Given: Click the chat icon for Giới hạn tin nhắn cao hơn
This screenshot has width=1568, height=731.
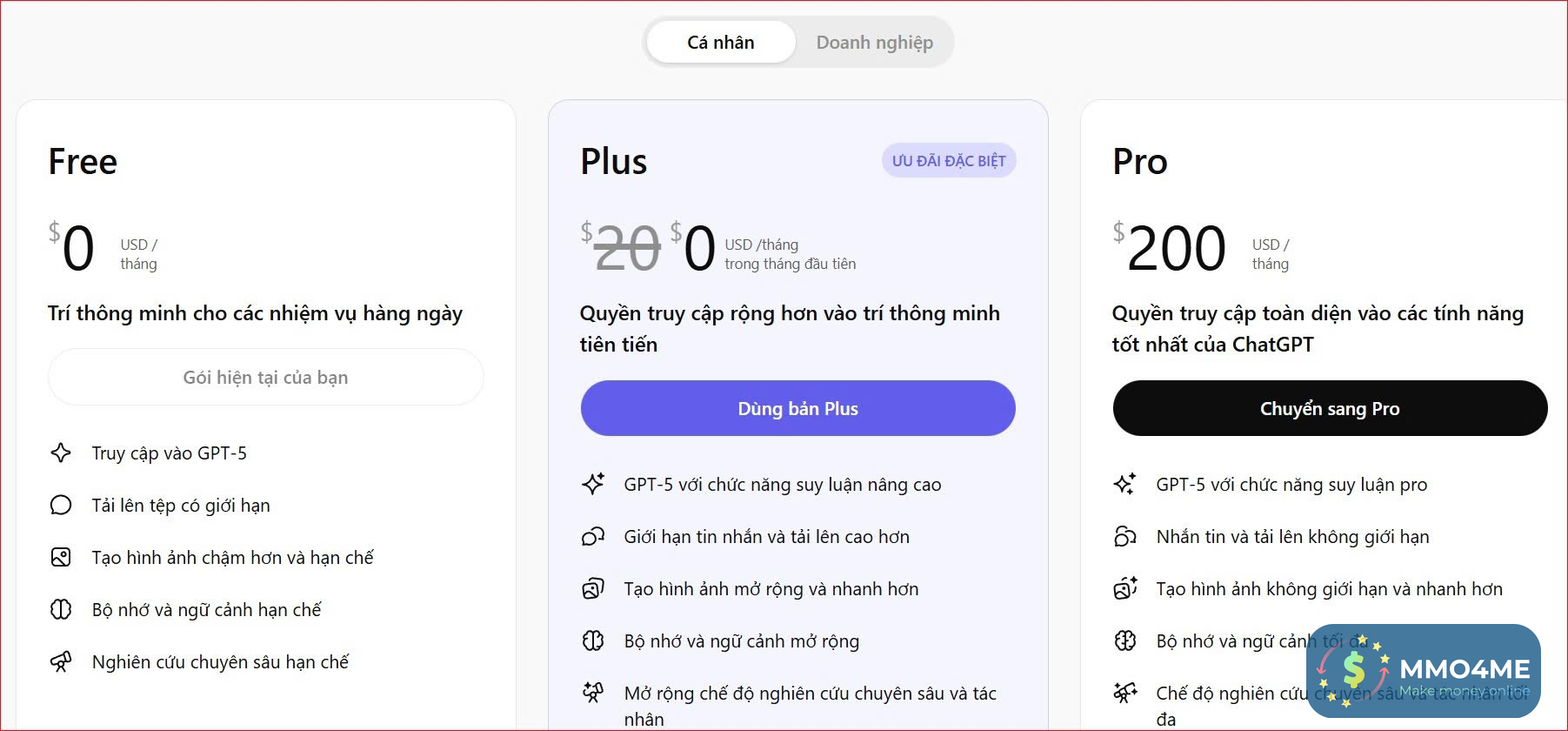Looking at the screenshot, I should click(x=593, y=536).
